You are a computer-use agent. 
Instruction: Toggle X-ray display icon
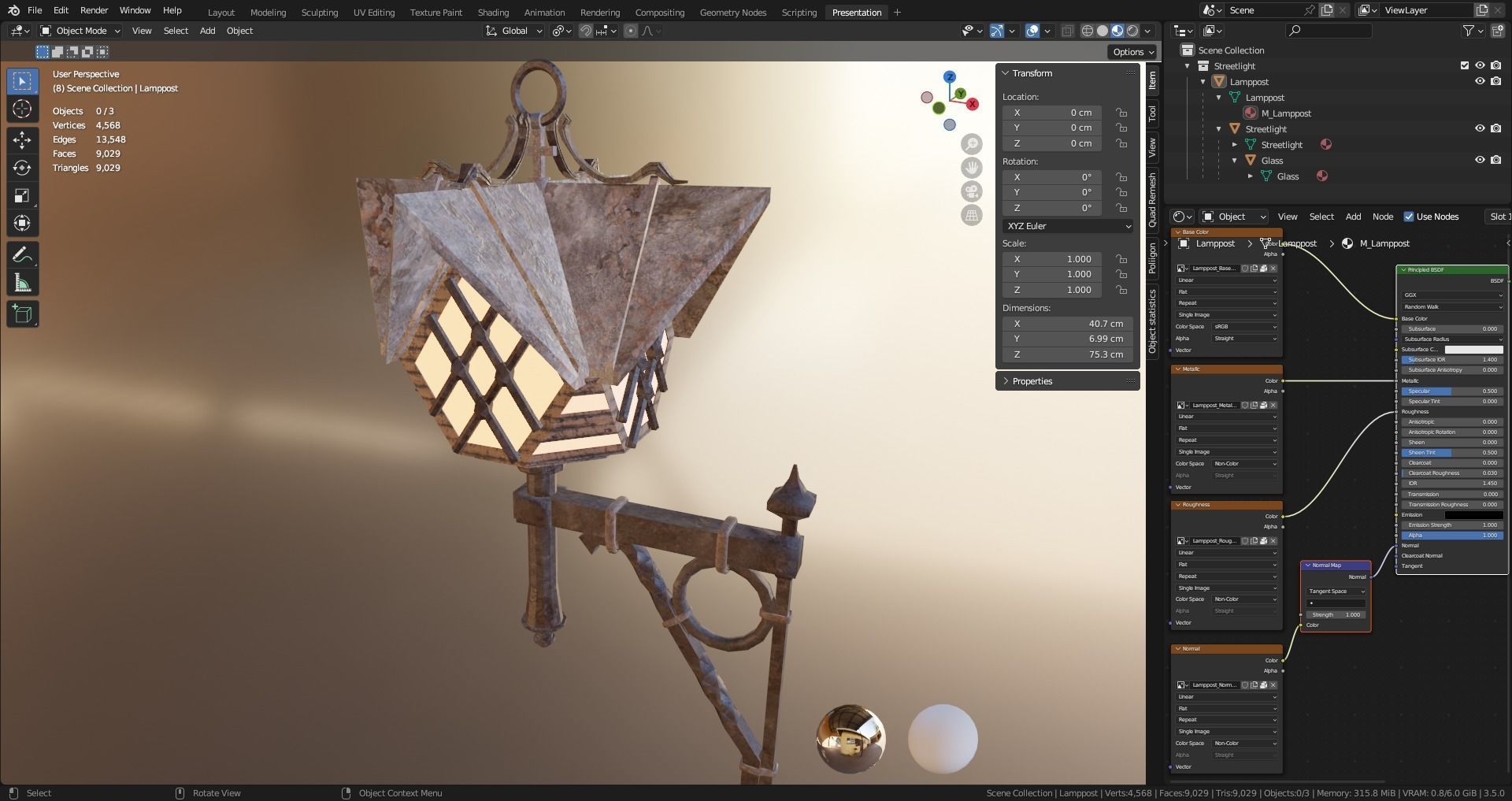tap(1067, 31)
